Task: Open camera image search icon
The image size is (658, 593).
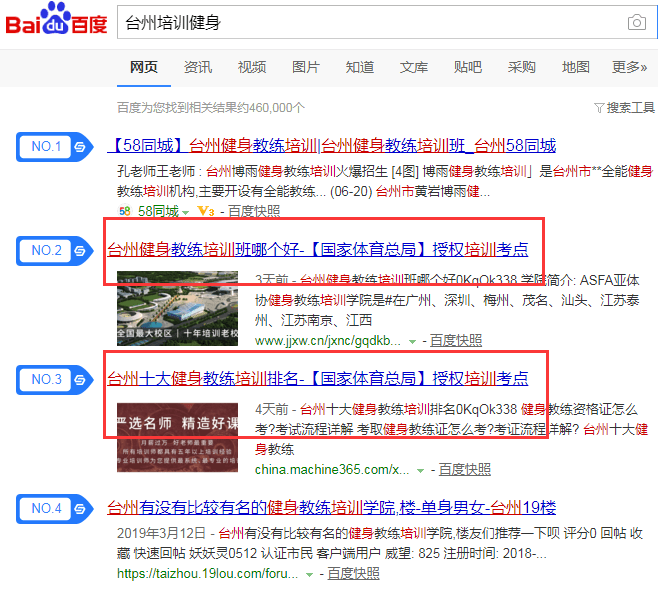Action: click(636, 22)
